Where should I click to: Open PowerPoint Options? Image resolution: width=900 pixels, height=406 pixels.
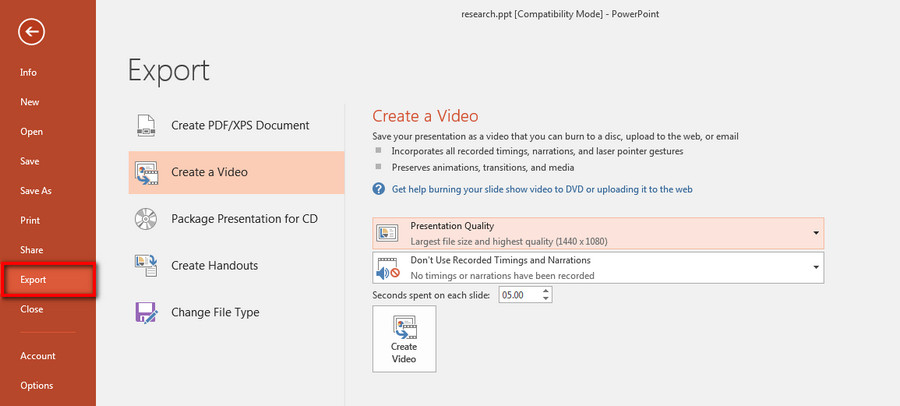(x=37, y=385)
